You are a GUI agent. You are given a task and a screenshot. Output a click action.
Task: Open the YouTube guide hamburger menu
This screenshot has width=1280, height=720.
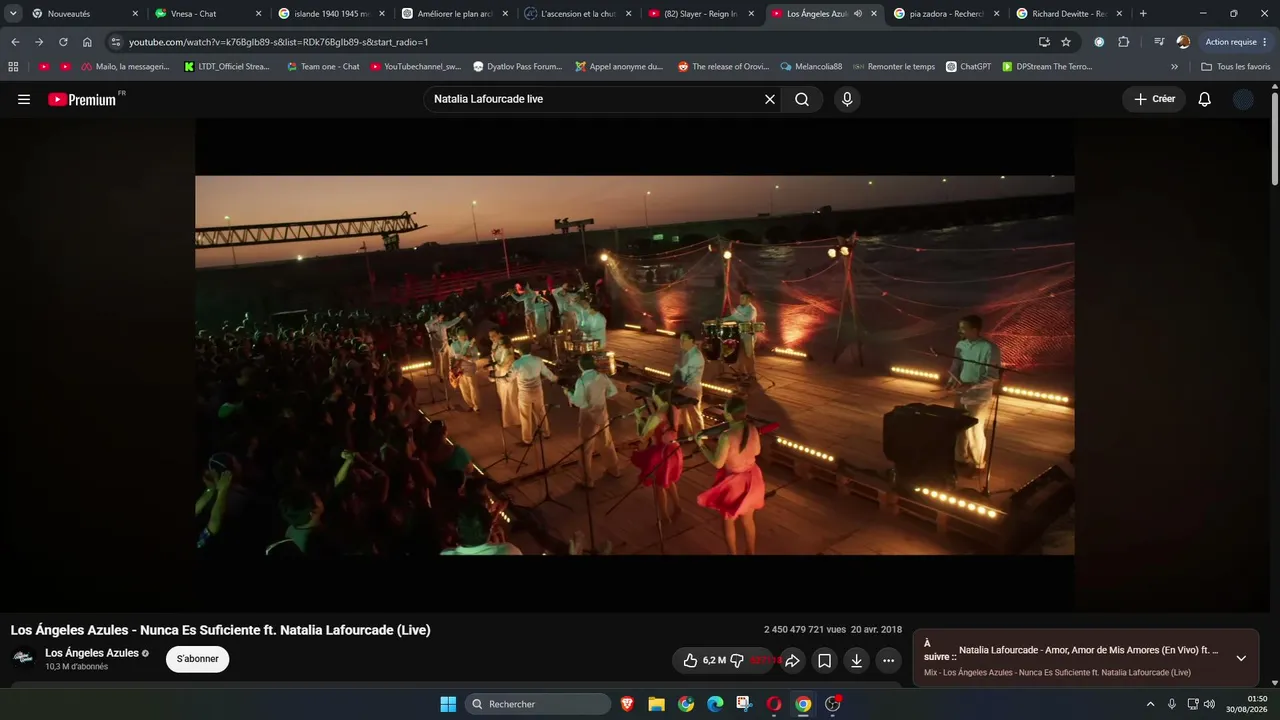pyautogui.click(x=24, y=99)
